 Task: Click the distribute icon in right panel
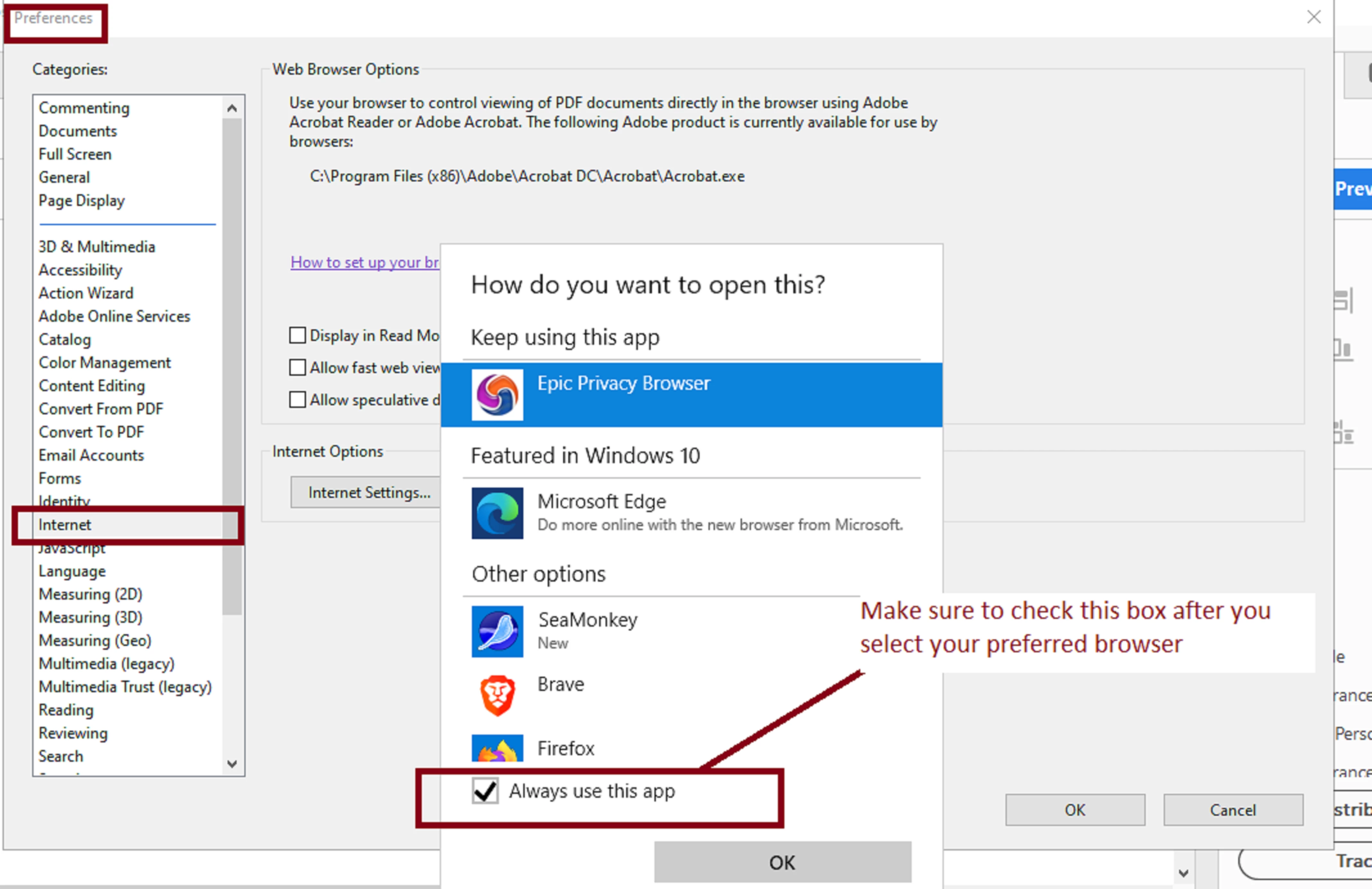(x=1344, y=432)
